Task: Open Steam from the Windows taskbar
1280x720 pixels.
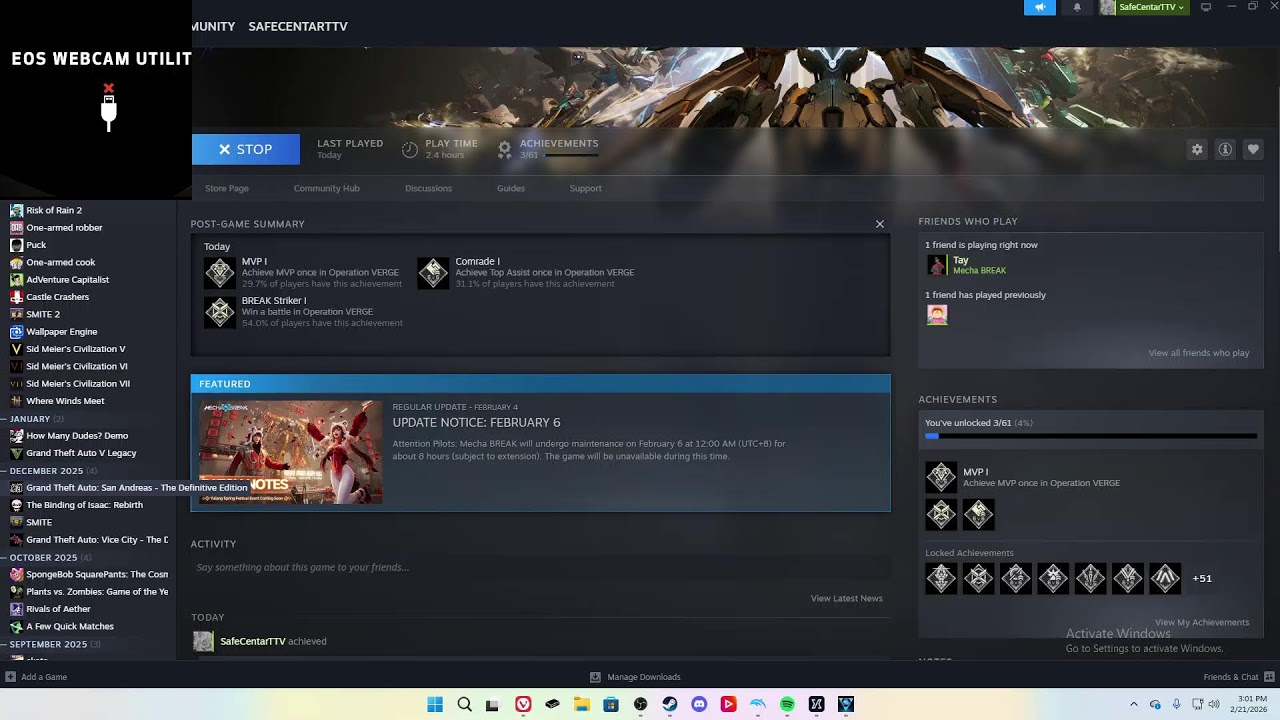Action: coord(670,704)
